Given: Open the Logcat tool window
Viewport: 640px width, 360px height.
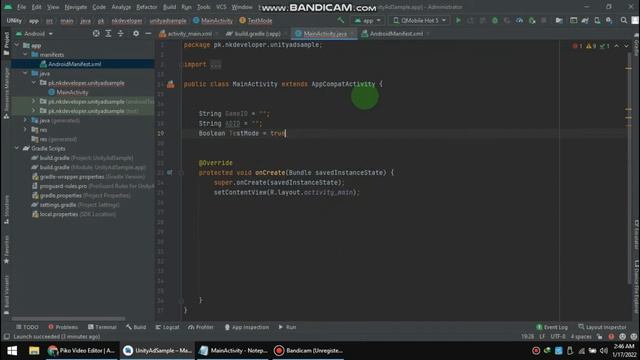Looking at the screenshot, I should click(x=167, y=327).
